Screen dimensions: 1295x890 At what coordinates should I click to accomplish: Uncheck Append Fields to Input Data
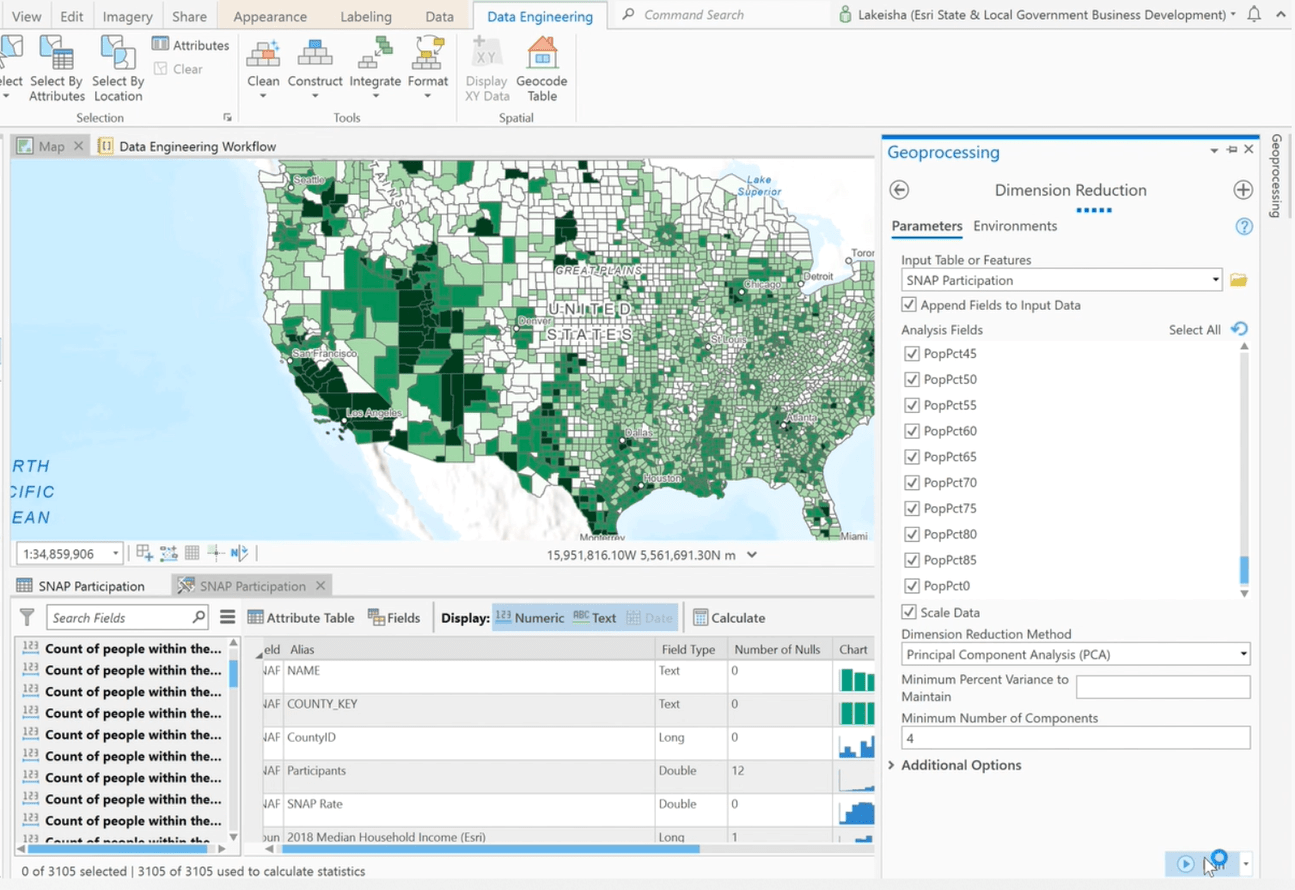coord(908,305)
